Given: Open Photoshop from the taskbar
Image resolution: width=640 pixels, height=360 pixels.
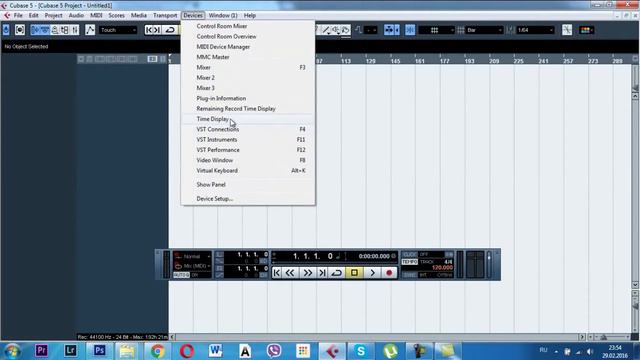Looking at the screenshot, I should 99,351.
